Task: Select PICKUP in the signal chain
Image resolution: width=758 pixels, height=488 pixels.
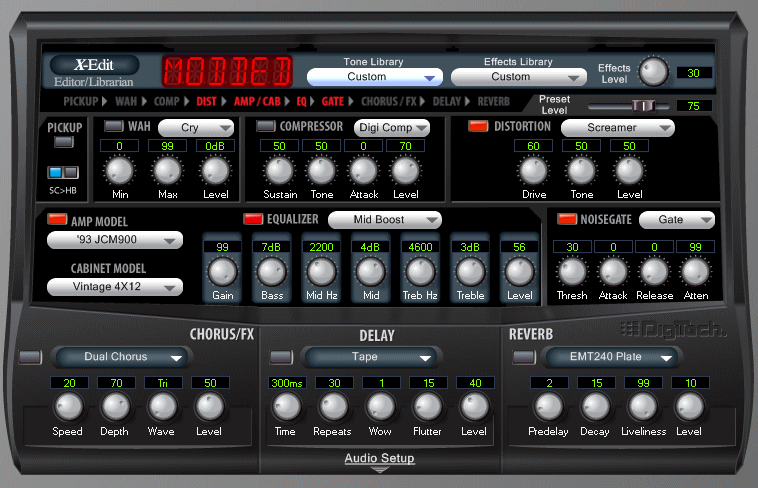Action: tap(80, 102)
